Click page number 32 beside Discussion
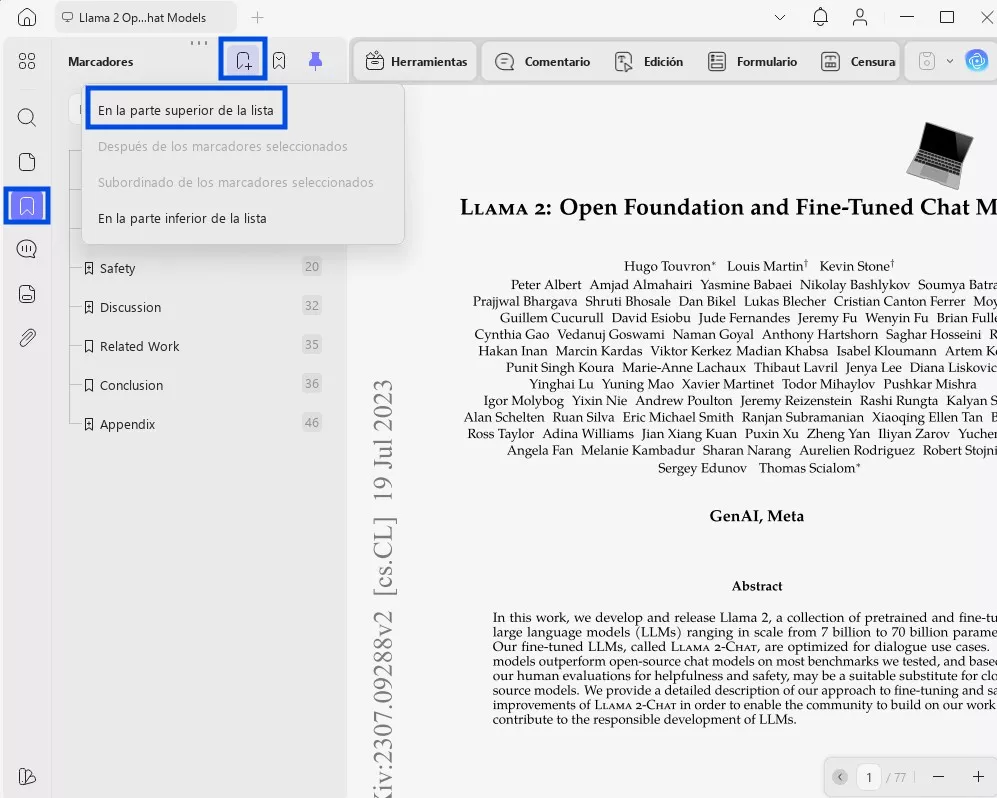Screen dimensions: 997x798 pyautogui.click(x=312, y=306)
